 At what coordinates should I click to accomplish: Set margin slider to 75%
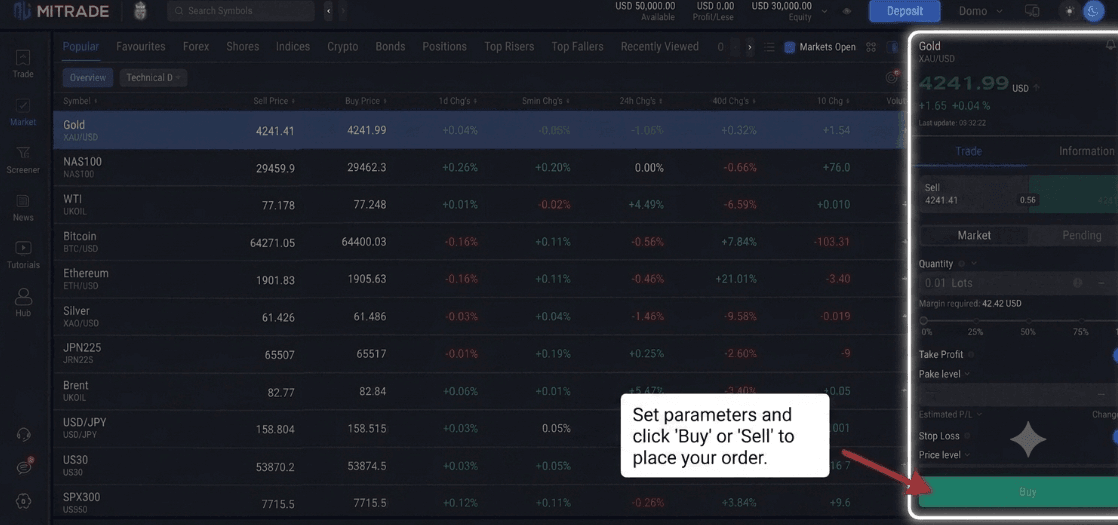pyautogui.click(x=1080, y=322)
